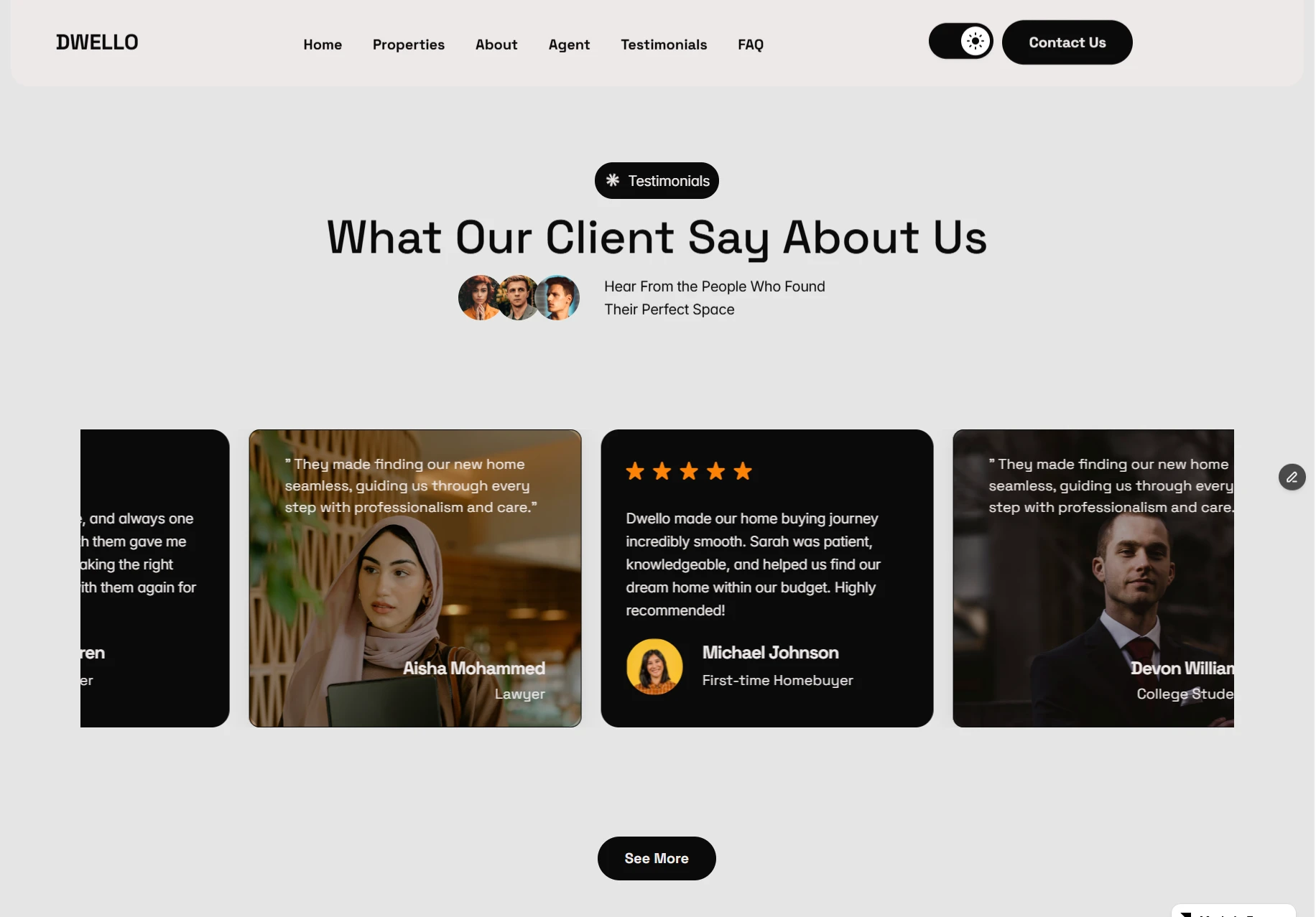
Task: Open the Aisha Mohammed testimonial card
Action: [415, 578]
